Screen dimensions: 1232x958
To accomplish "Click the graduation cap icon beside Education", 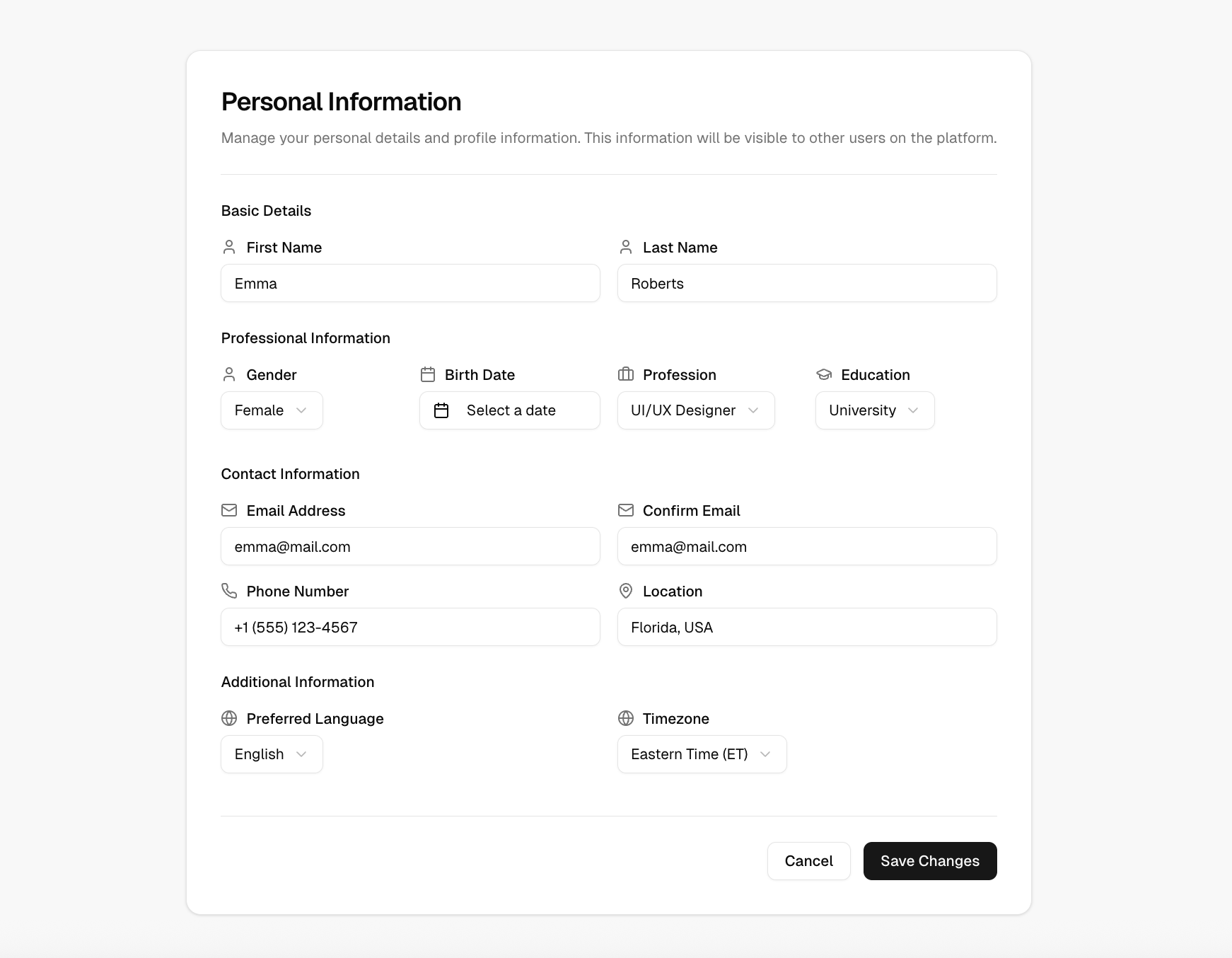I will click(824, 374).
